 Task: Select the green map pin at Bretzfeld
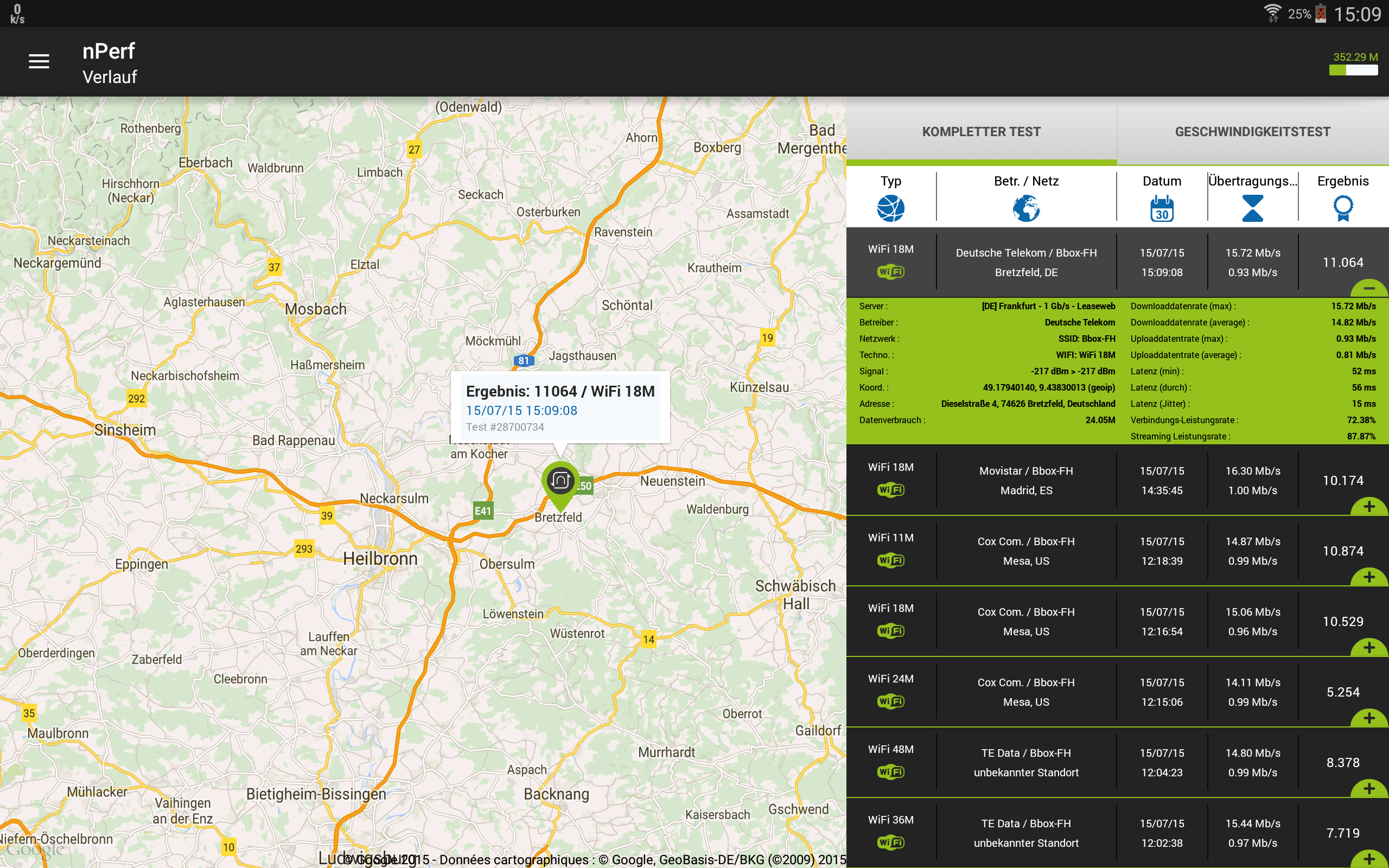point(560,486)
